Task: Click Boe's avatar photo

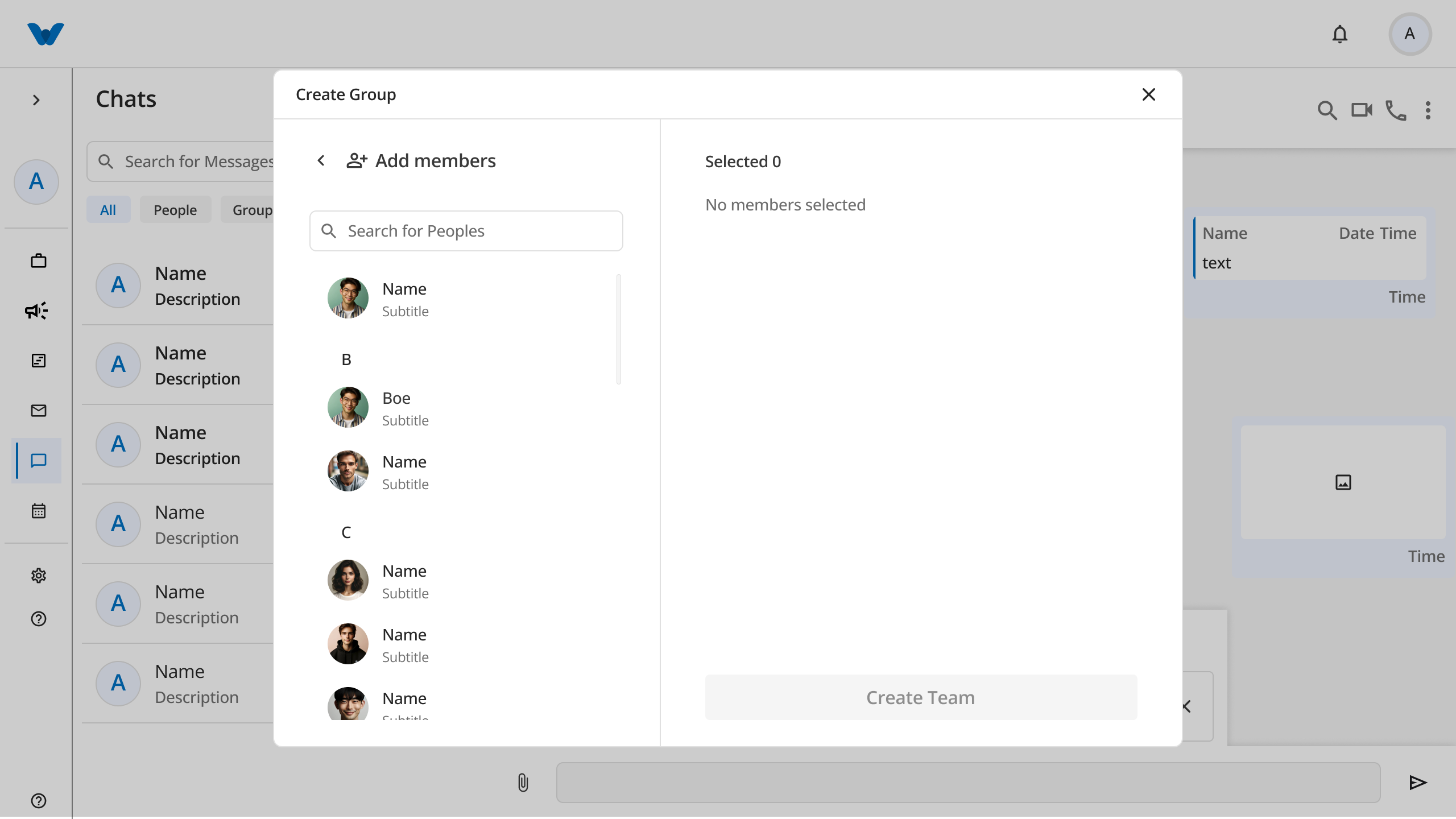Action: tap(348, 407)
